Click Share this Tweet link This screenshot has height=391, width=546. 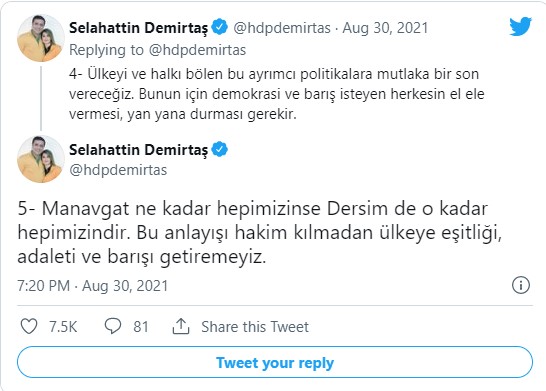[255, 327]
